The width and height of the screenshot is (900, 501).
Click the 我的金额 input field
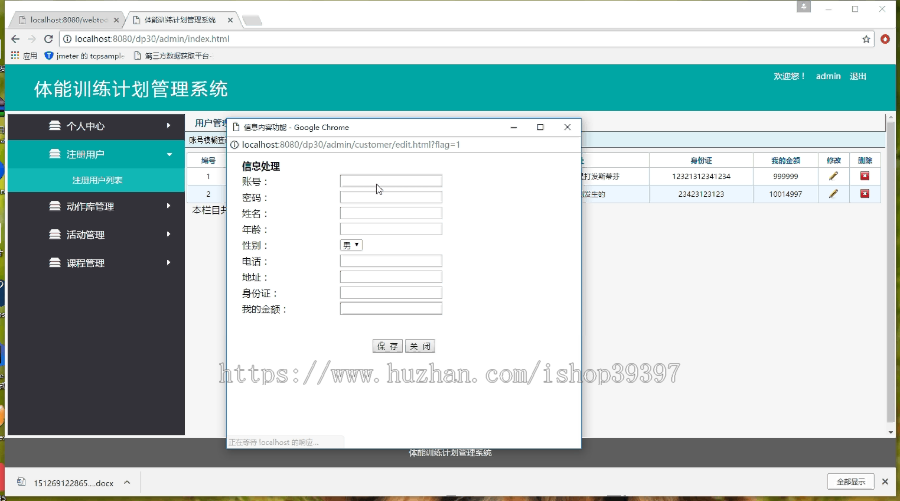[x=391, y=309]
